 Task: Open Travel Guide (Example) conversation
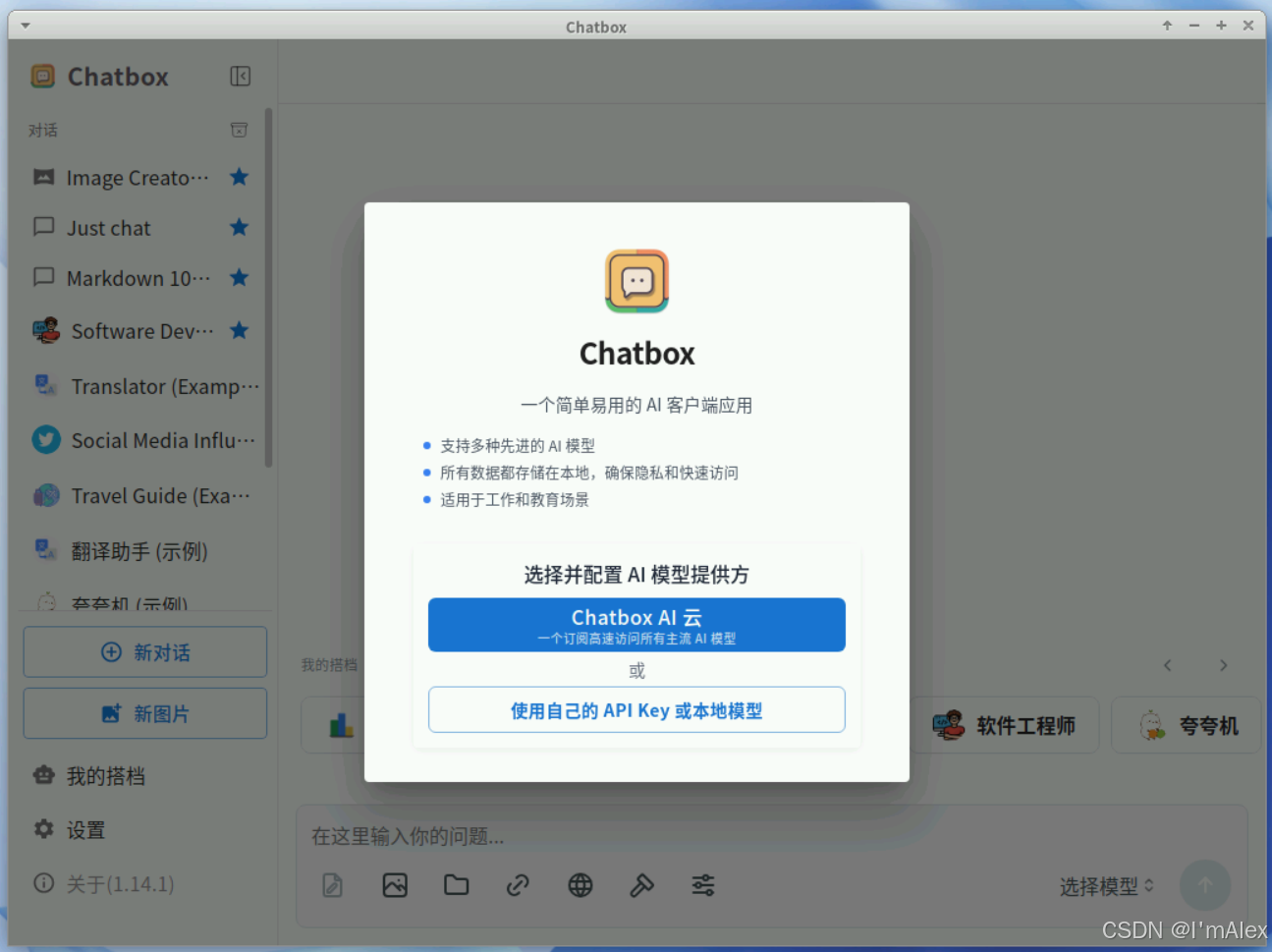click(142, 496)
